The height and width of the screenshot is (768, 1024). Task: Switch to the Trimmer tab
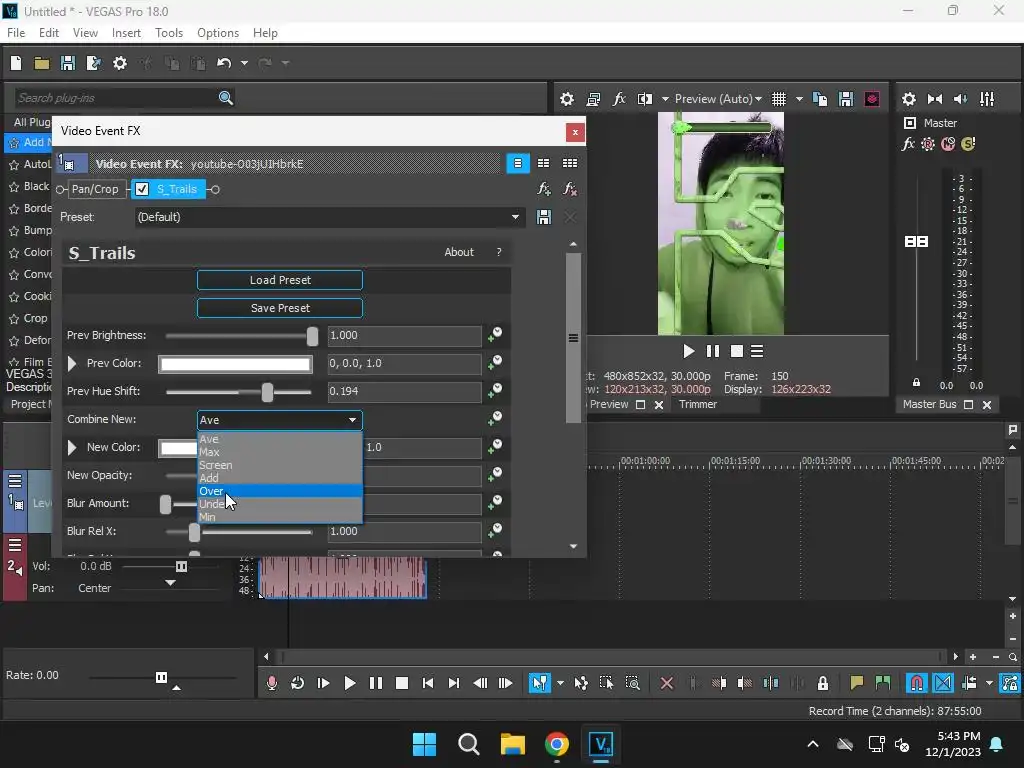point(697,404)
